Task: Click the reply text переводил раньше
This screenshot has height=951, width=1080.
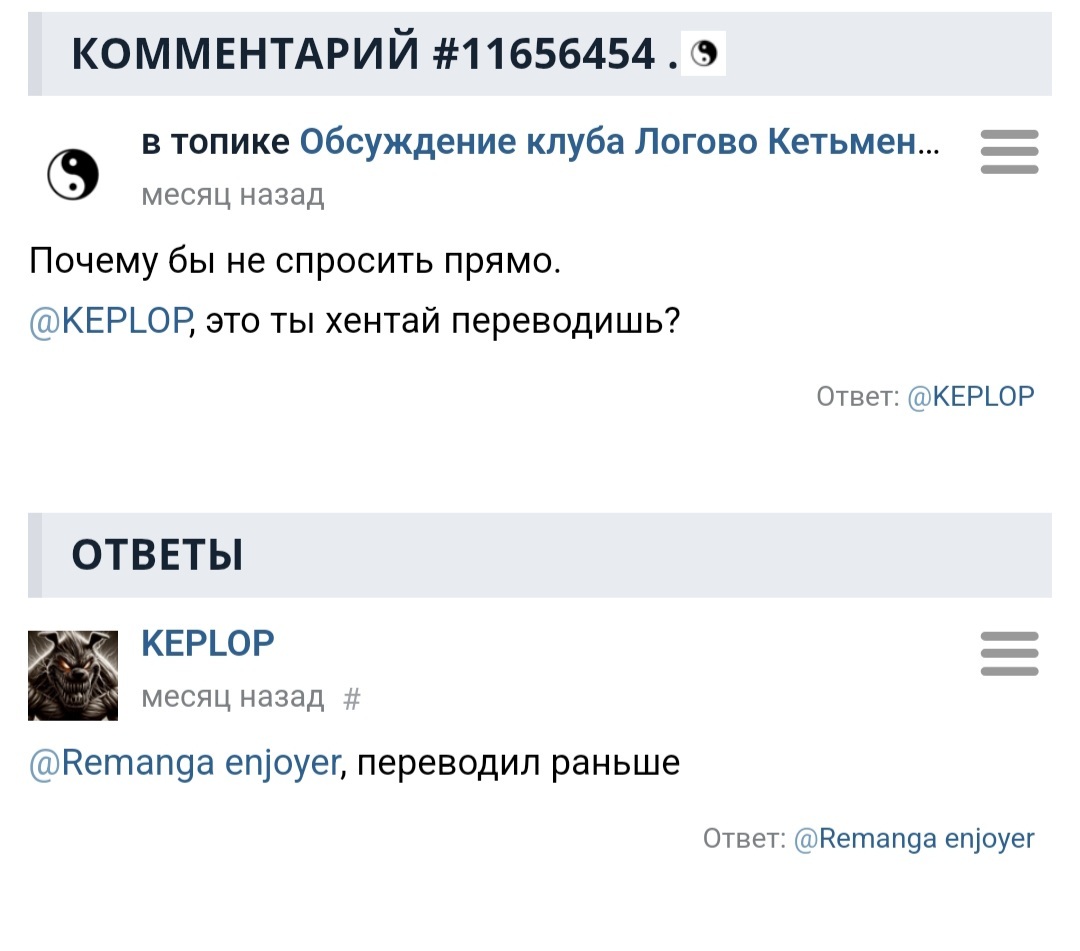Action: tap(518, 764)
